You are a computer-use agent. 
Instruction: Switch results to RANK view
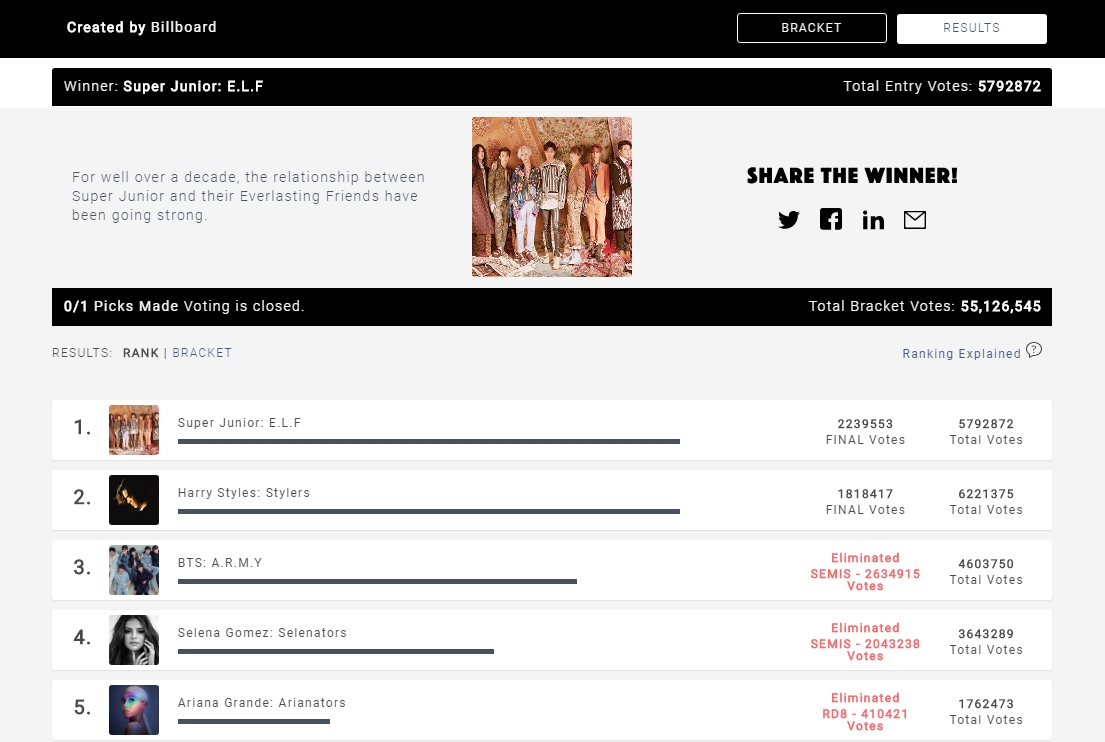click(141, 353)
